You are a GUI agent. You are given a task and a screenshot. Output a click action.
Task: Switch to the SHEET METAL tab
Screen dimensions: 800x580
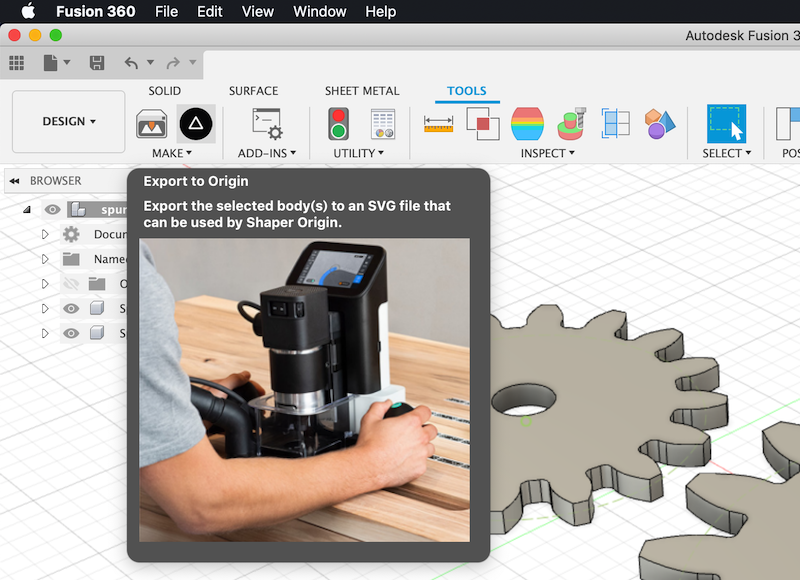coord(362,91)
